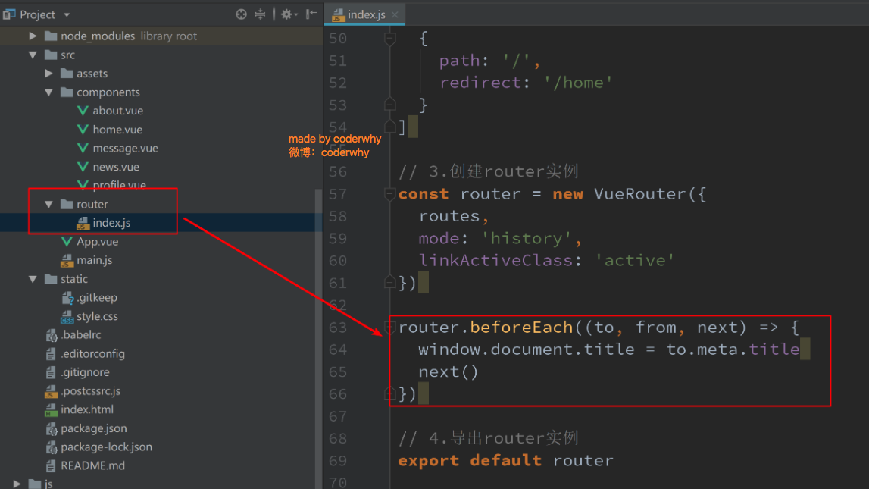869x489 pixels.
Task: Click the Vue icon next to news.vue
Action: coord(83,166)
